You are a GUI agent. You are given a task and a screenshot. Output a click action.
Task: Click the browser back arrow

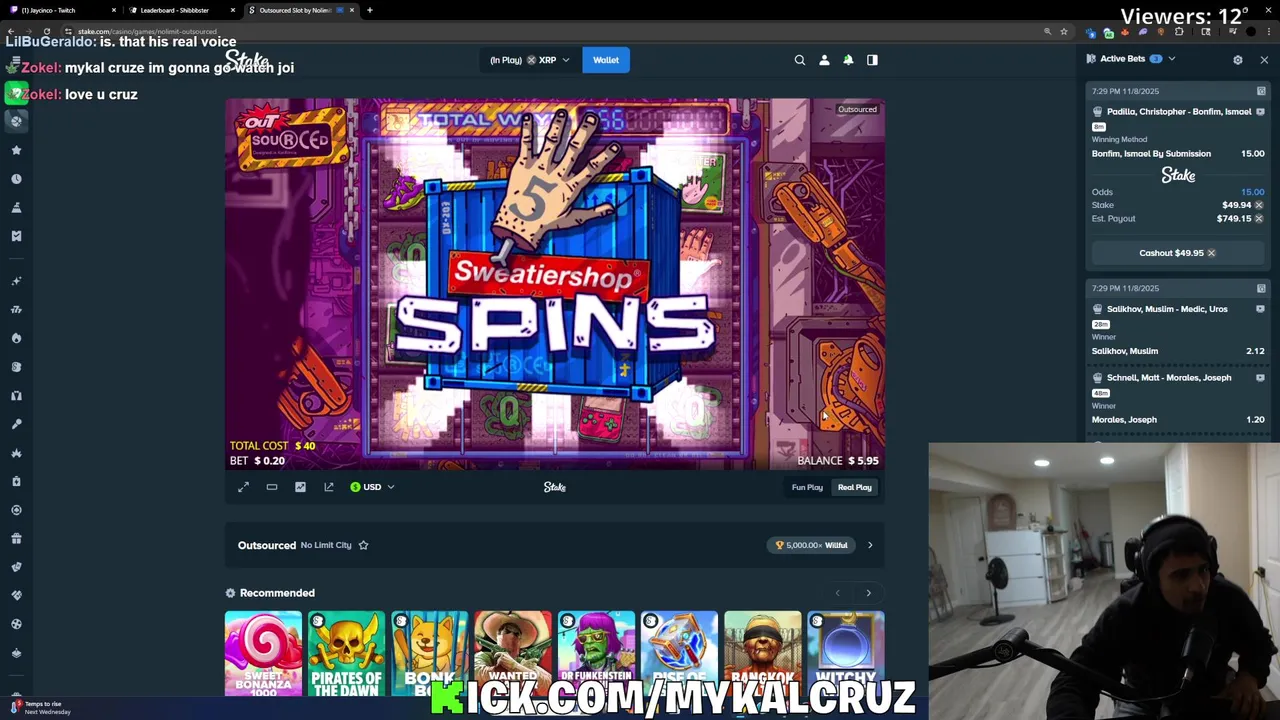(10, 32)
